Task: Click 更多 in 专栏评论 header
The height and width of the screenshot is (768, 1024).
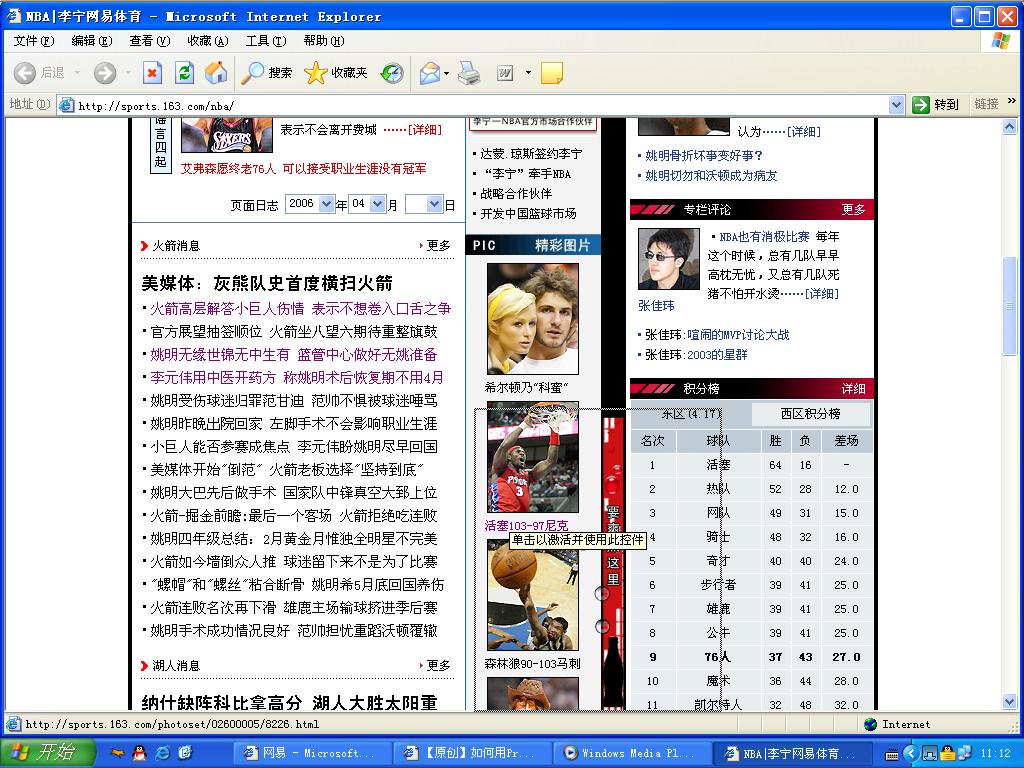Action: [853, 210]
